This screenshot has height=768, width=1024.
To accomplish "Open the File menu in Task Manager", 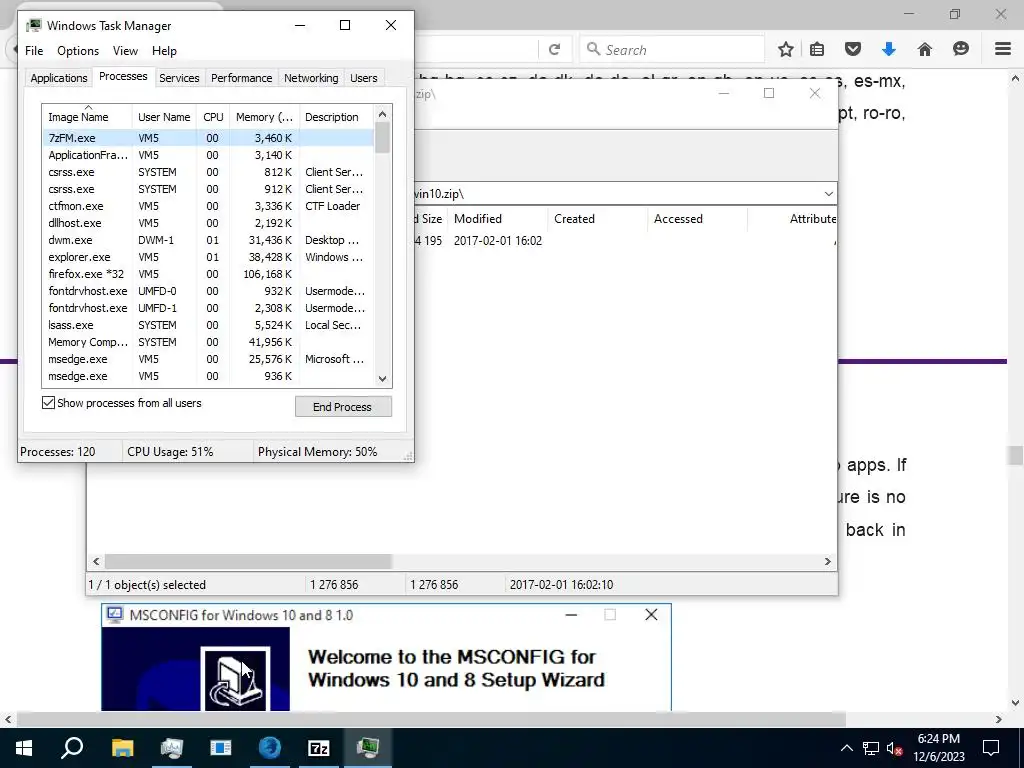I will (34, 51).
